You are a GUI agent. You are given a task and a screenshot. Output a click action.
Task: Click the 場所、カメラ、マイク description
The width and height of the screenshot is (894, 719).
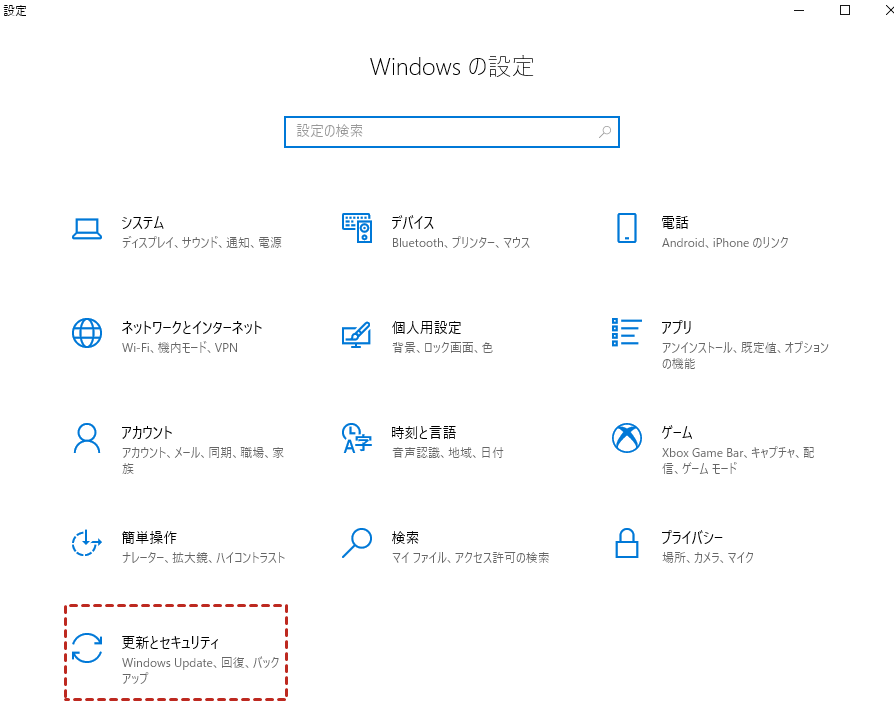(708, 557)
